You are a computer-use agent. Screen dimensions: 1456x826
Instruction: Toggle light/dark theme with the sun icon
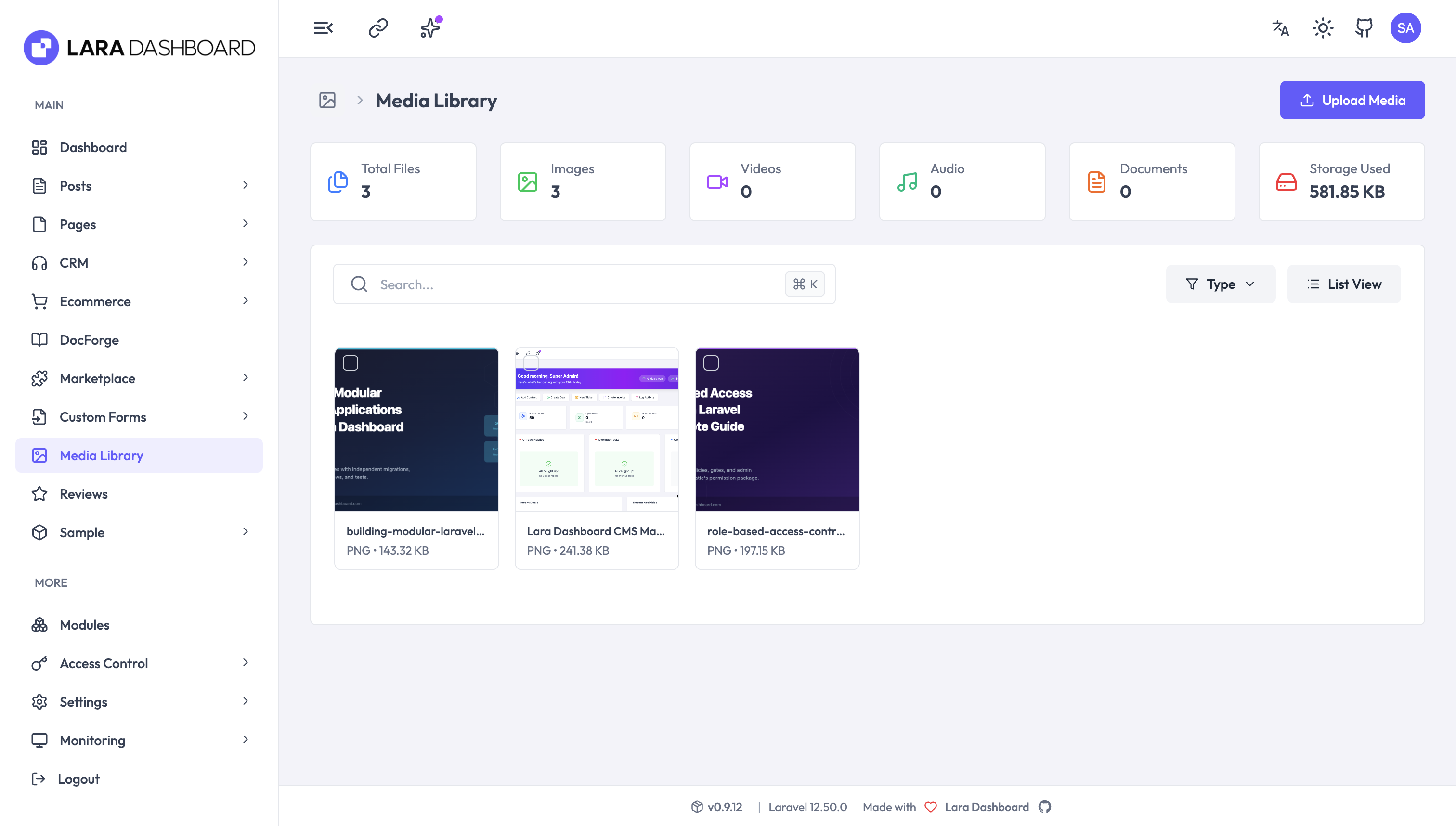1322,27
